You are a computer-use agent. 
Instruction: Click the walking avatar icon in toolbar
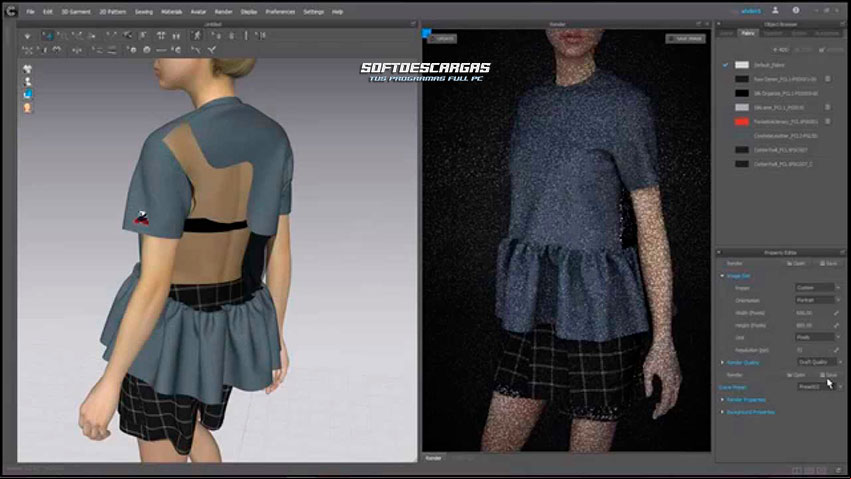pos(196,36)
